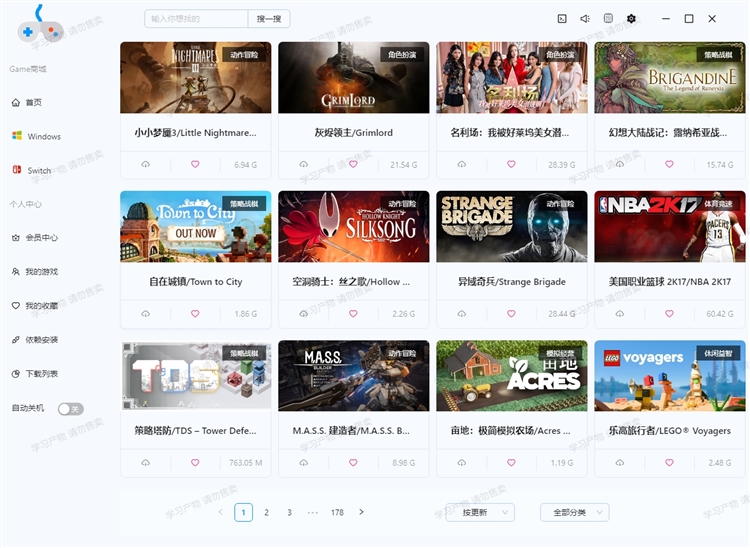The height and width of the screenshot is (548, 750).
Task: Go to page 2
Action: 266,512
